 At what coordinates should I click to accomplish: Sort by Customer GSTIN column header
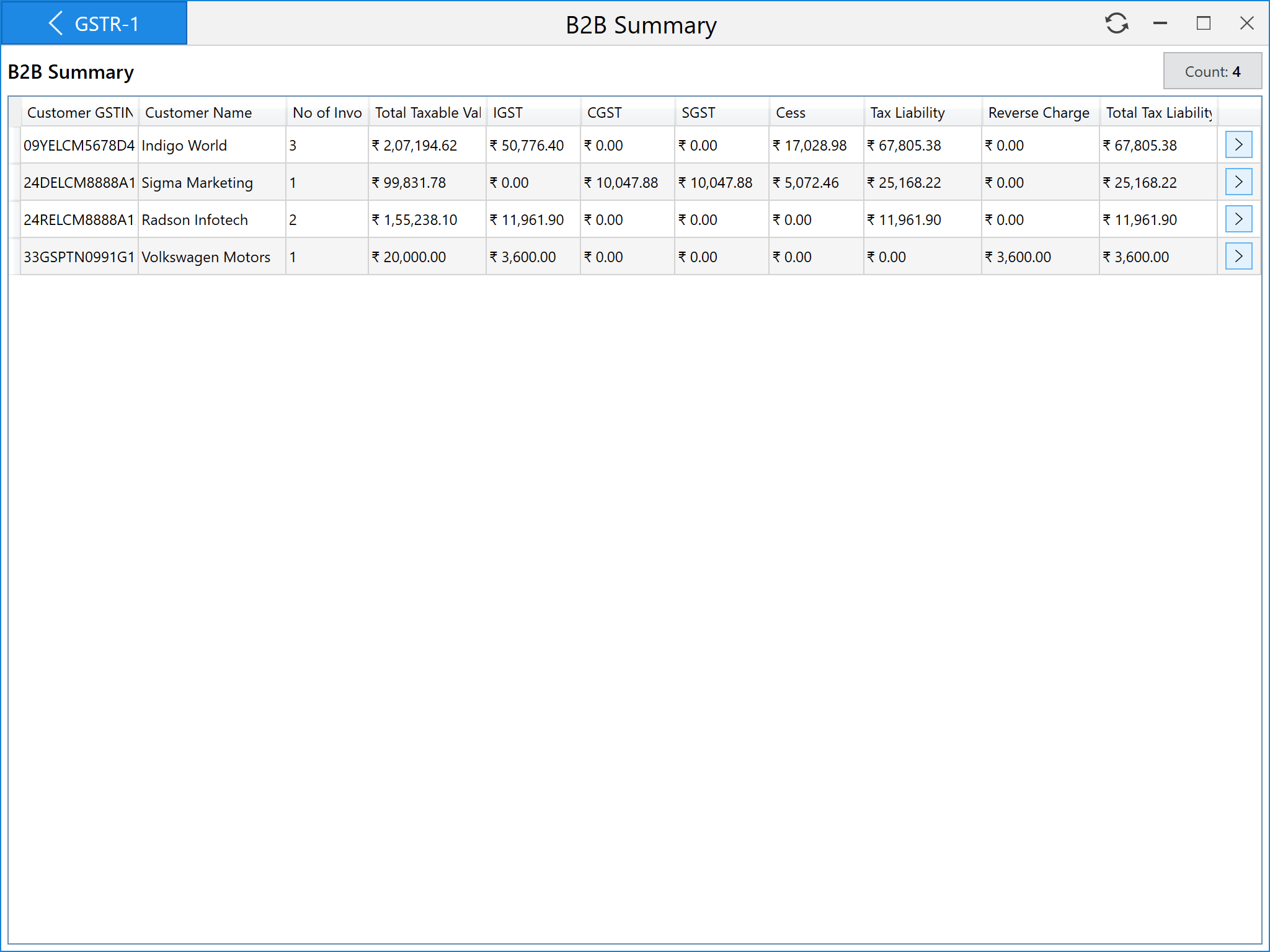79,113
